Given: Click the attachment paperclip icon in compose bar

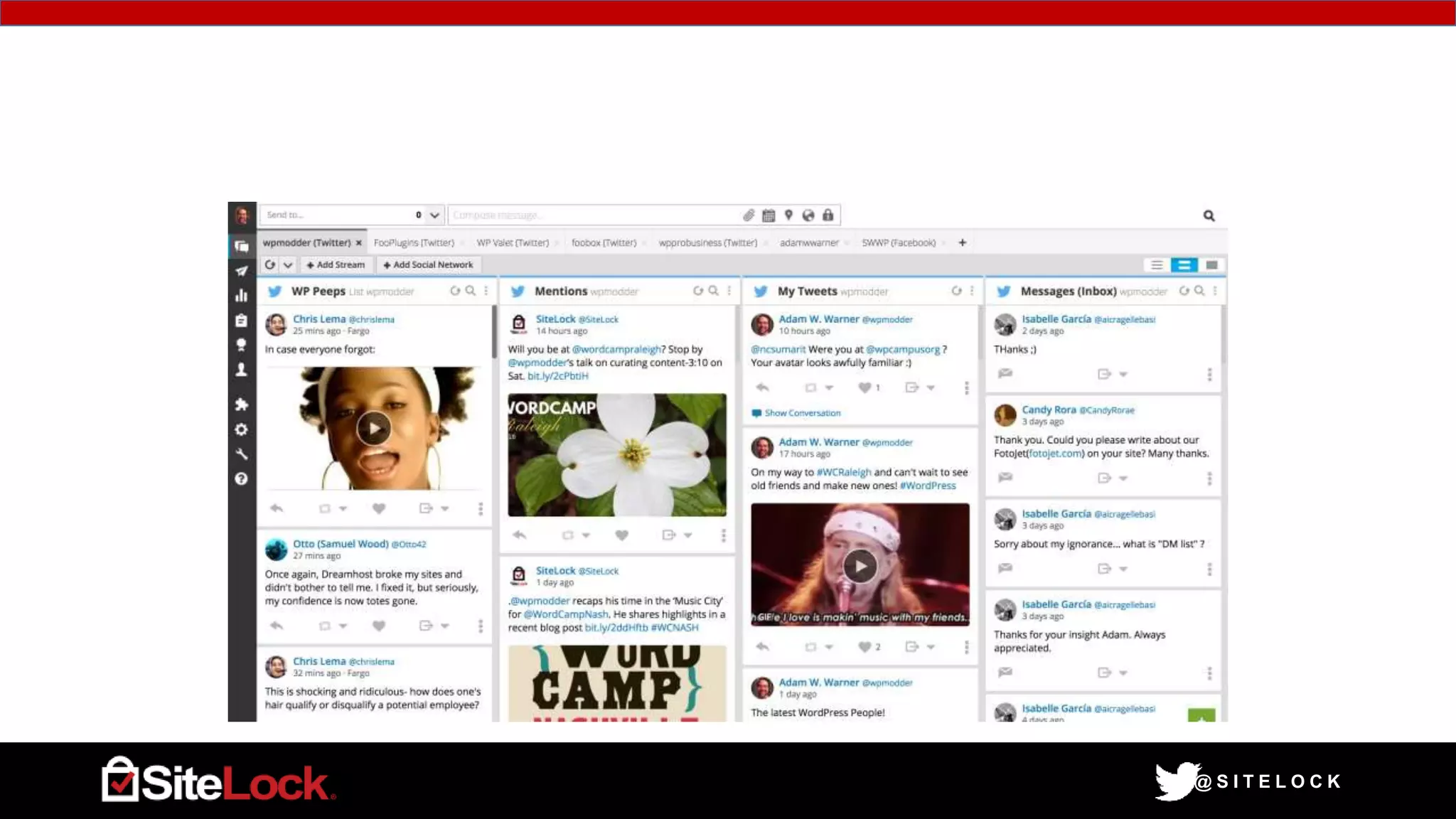Looking at the screenshot, I should coord(749,215).
